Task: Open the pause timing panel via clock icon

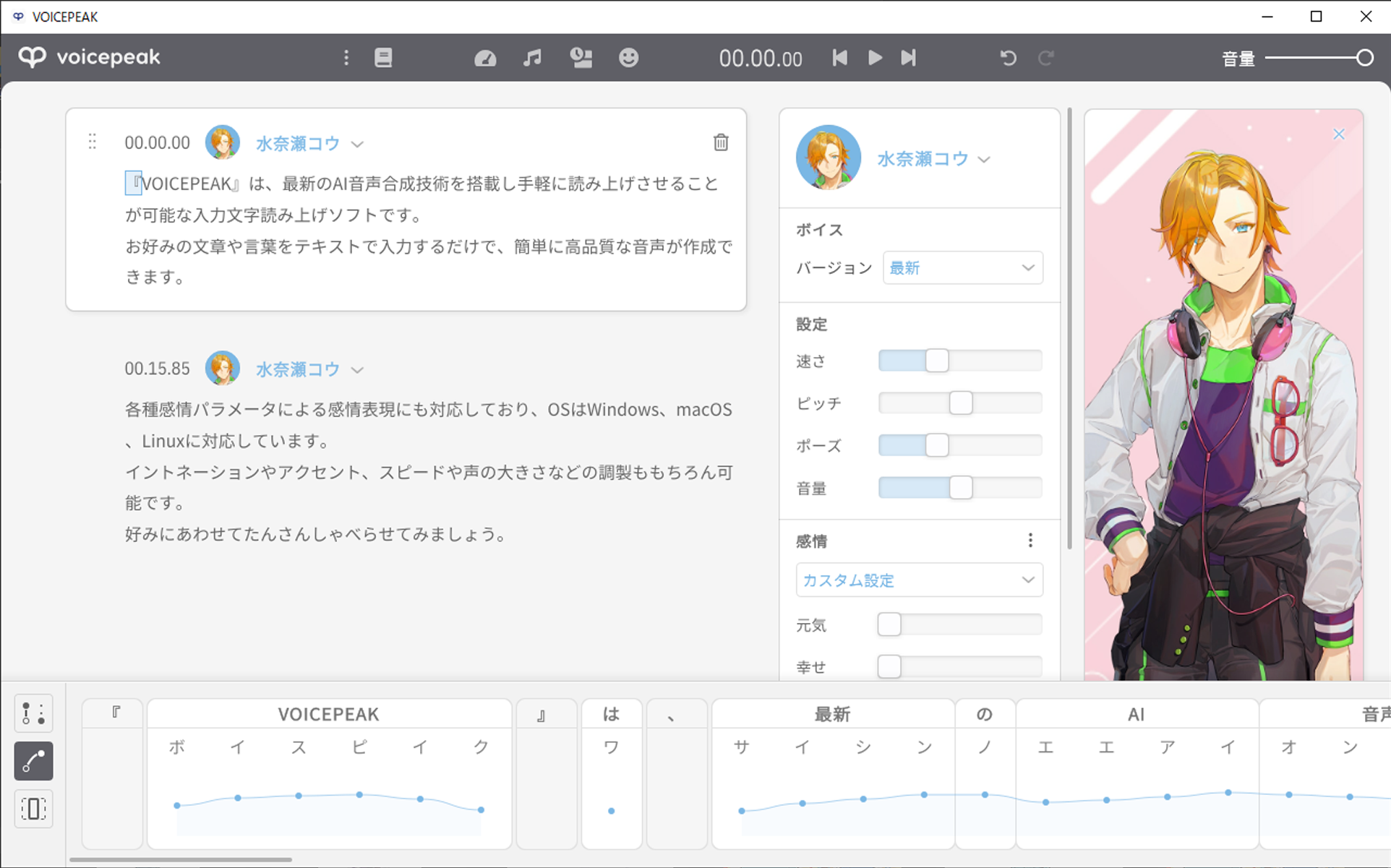Action: point(581,58)
